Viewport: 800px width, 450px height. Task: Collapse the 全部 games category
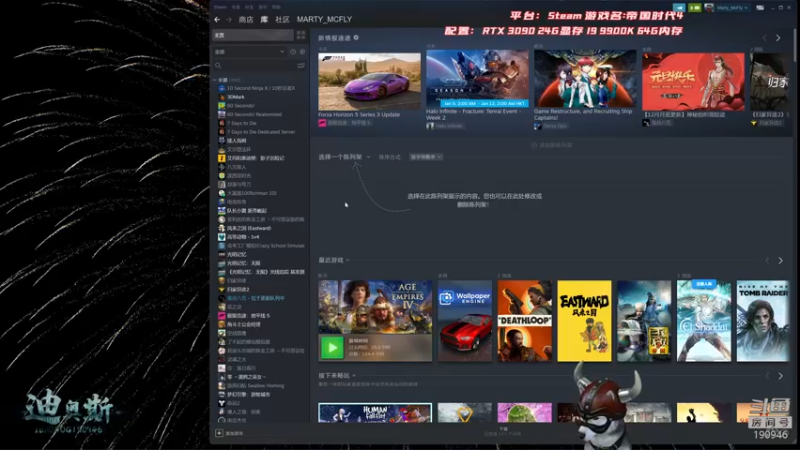pos(215,80)
